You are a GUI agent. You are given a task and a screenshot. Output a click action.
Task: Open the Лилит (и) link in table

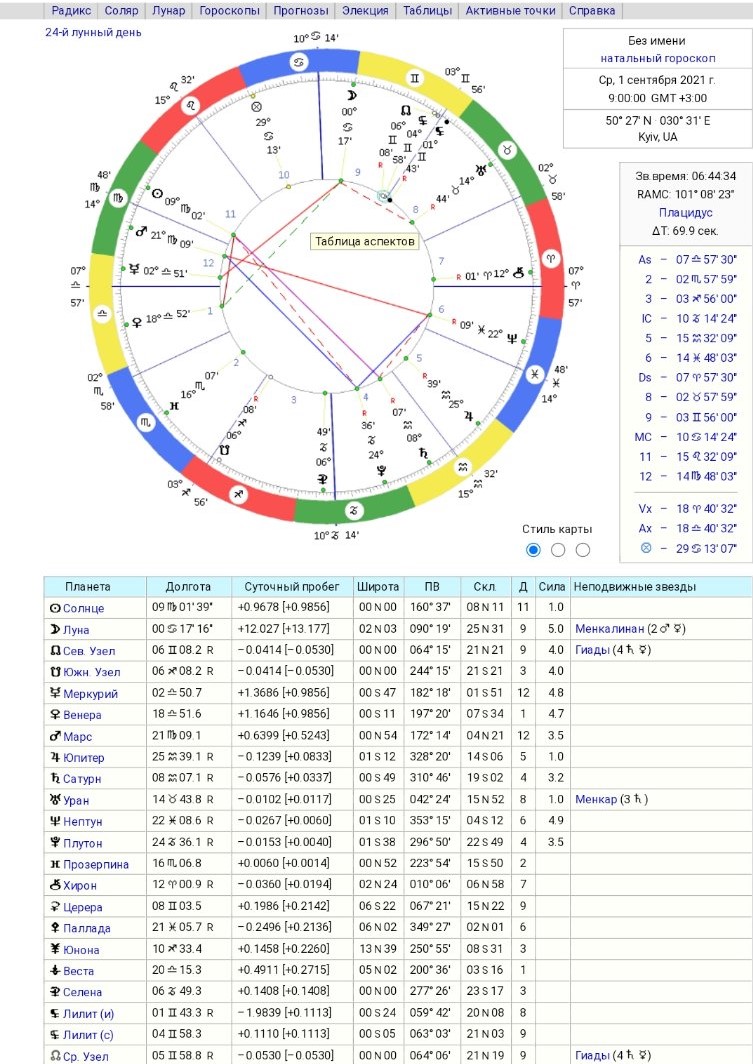coord(88,1013)
